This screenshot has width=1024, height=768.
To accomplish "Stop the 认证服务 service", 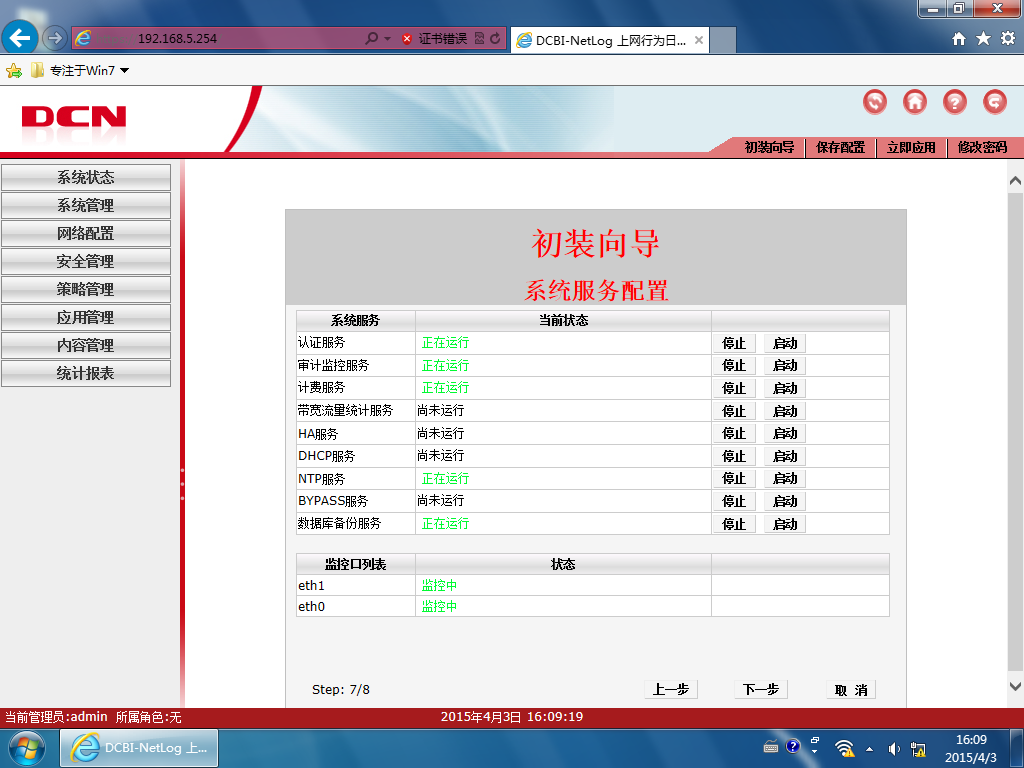I will pos(734,344).
